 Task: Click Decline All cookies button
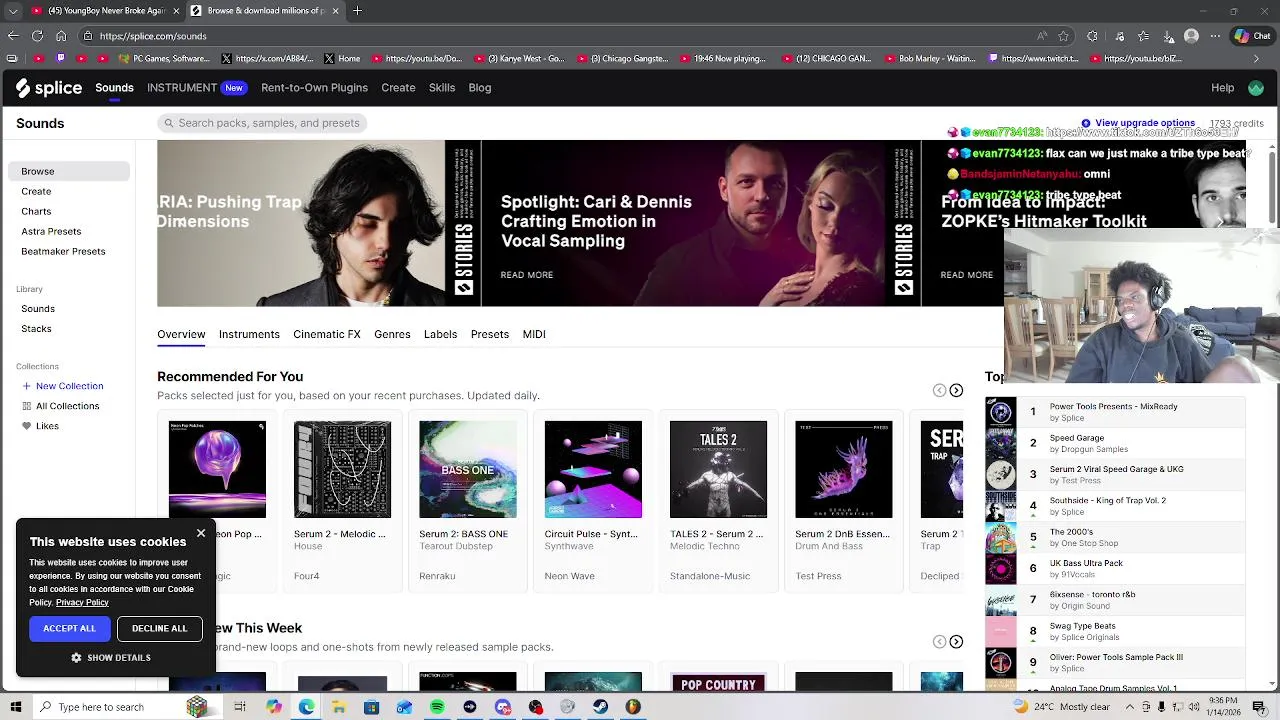pos(160,629)
